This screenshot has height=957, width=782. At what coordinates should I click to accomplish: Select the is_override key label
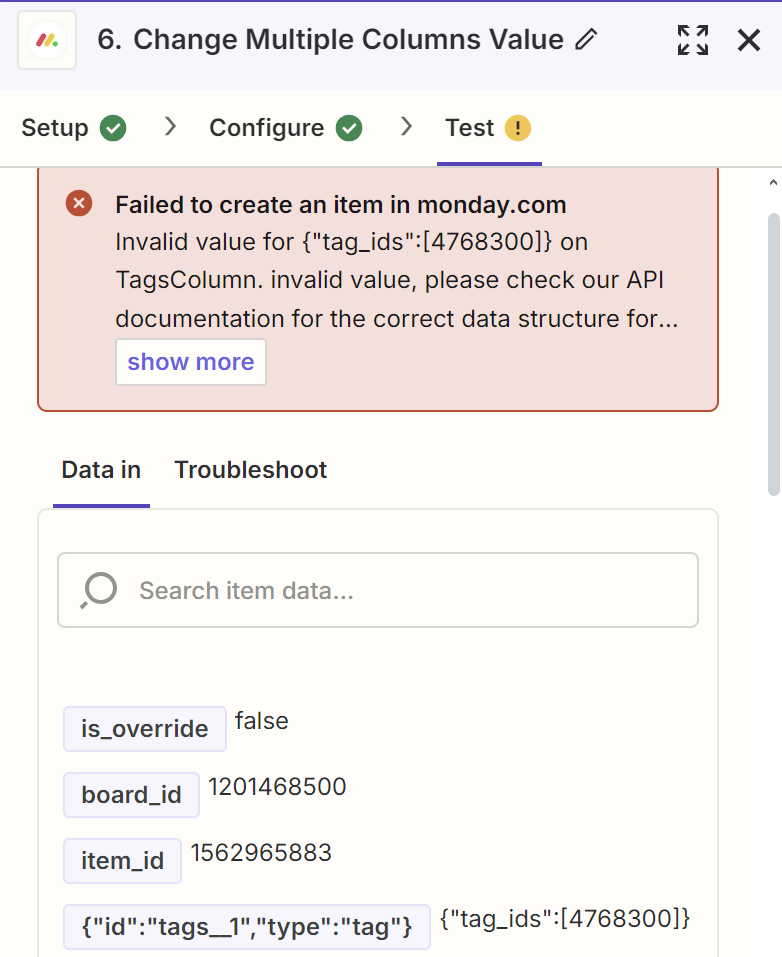point(145,729)
